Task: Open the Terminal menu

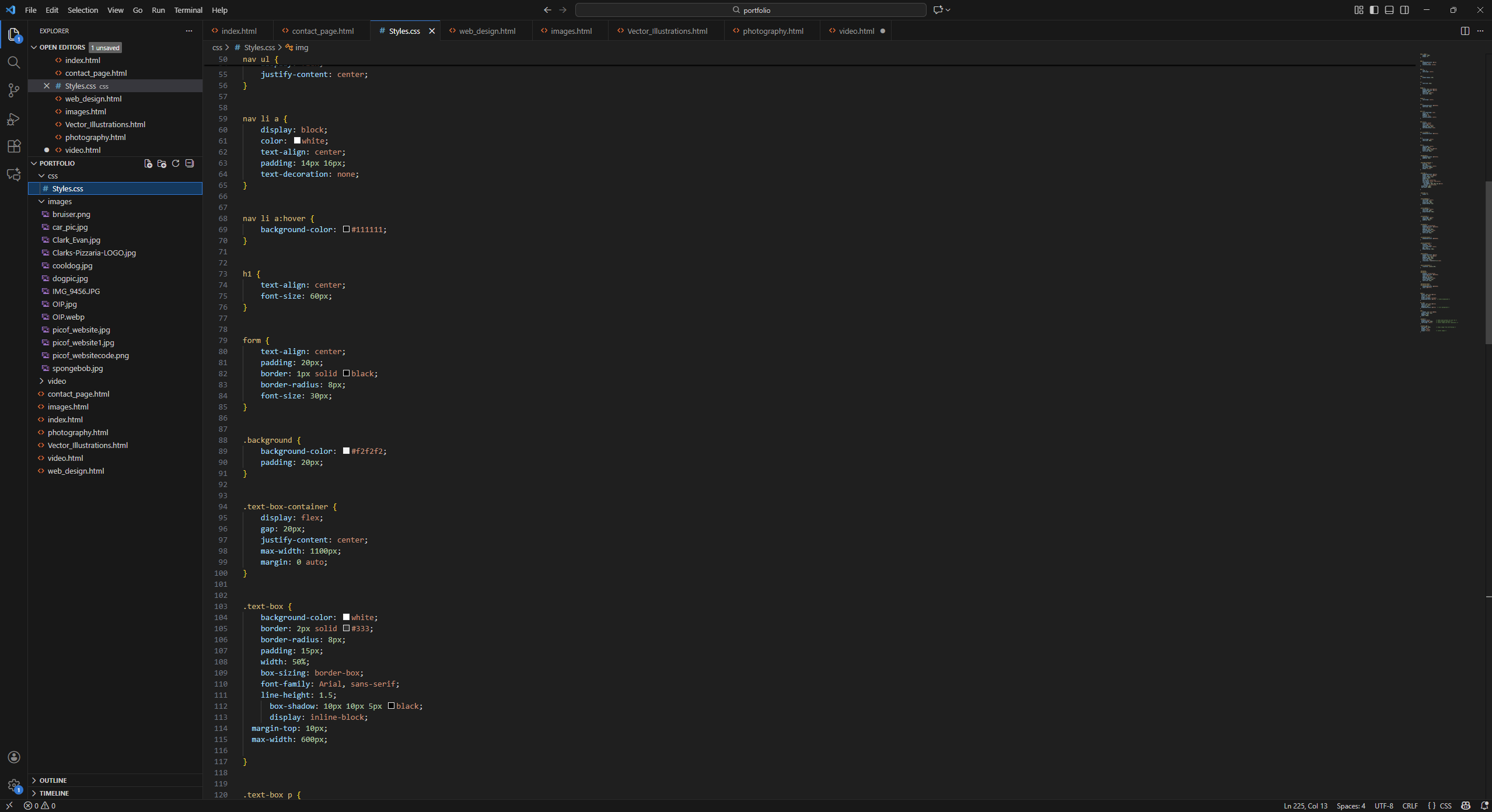Action: click(x=188, y=10)
